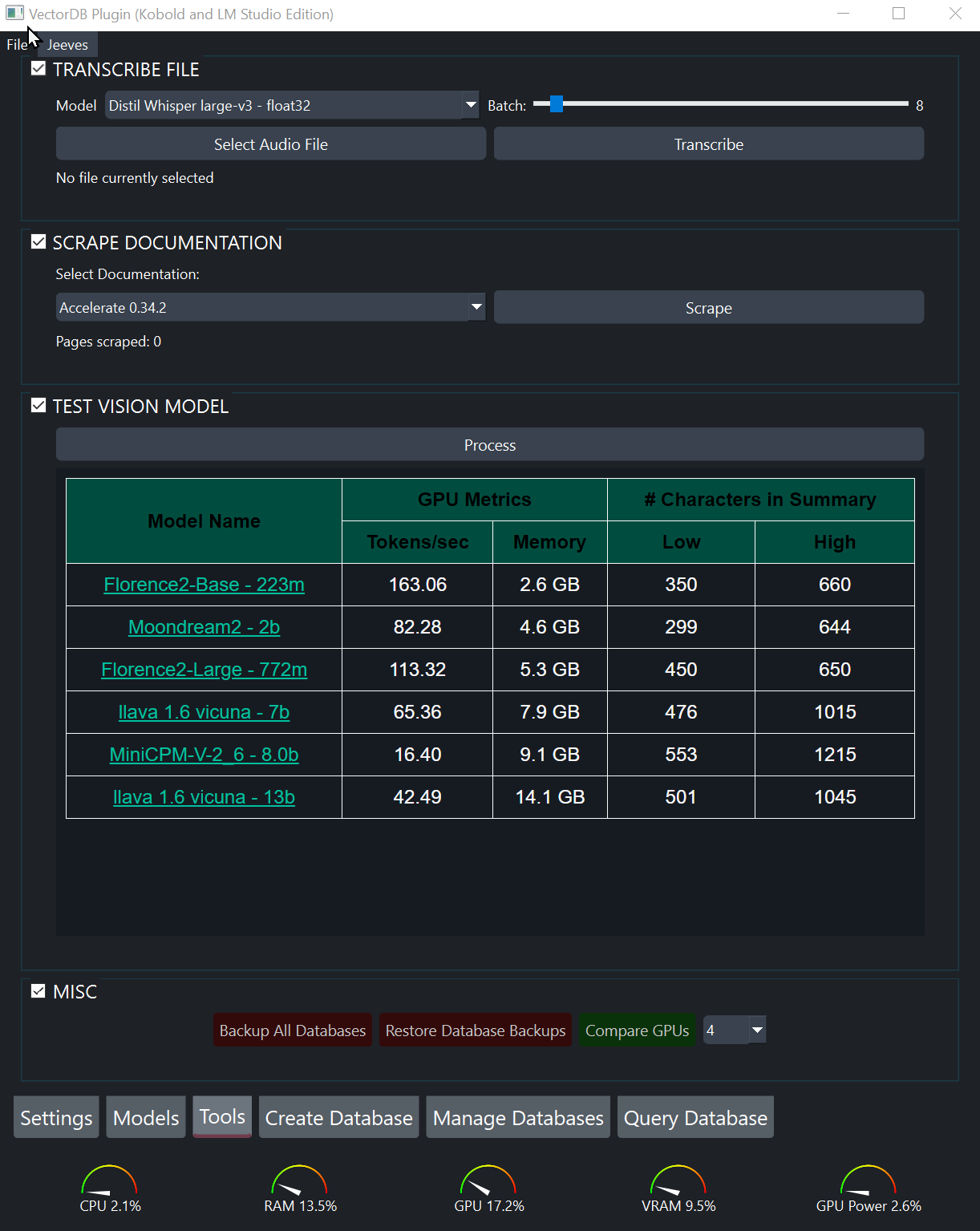This screenshot has width=980, height=1231.
Task: Open the File menu
Action: click(x=16, y=45)
